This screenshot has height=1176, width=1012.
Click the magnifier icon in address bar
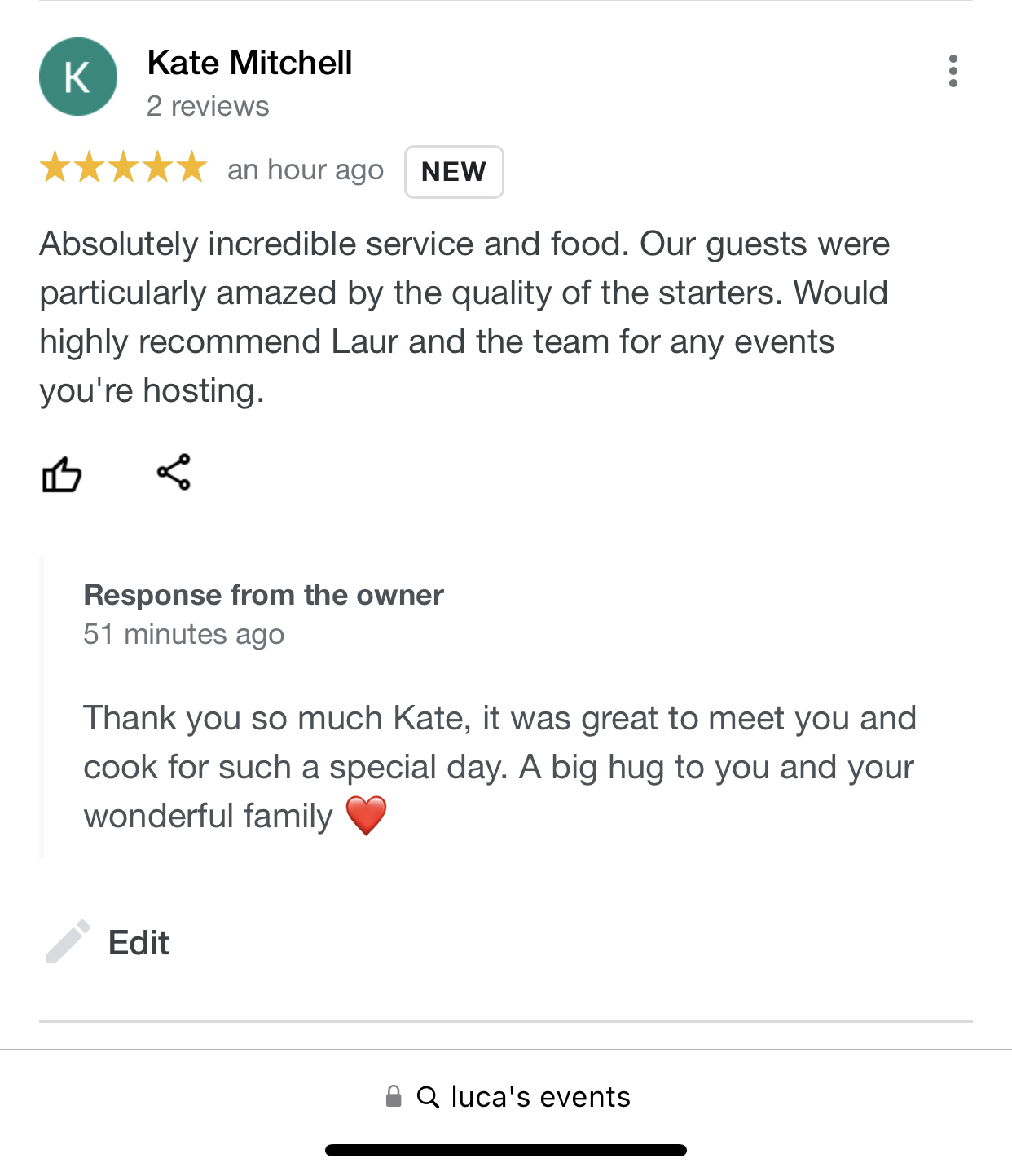(428, 1097)
